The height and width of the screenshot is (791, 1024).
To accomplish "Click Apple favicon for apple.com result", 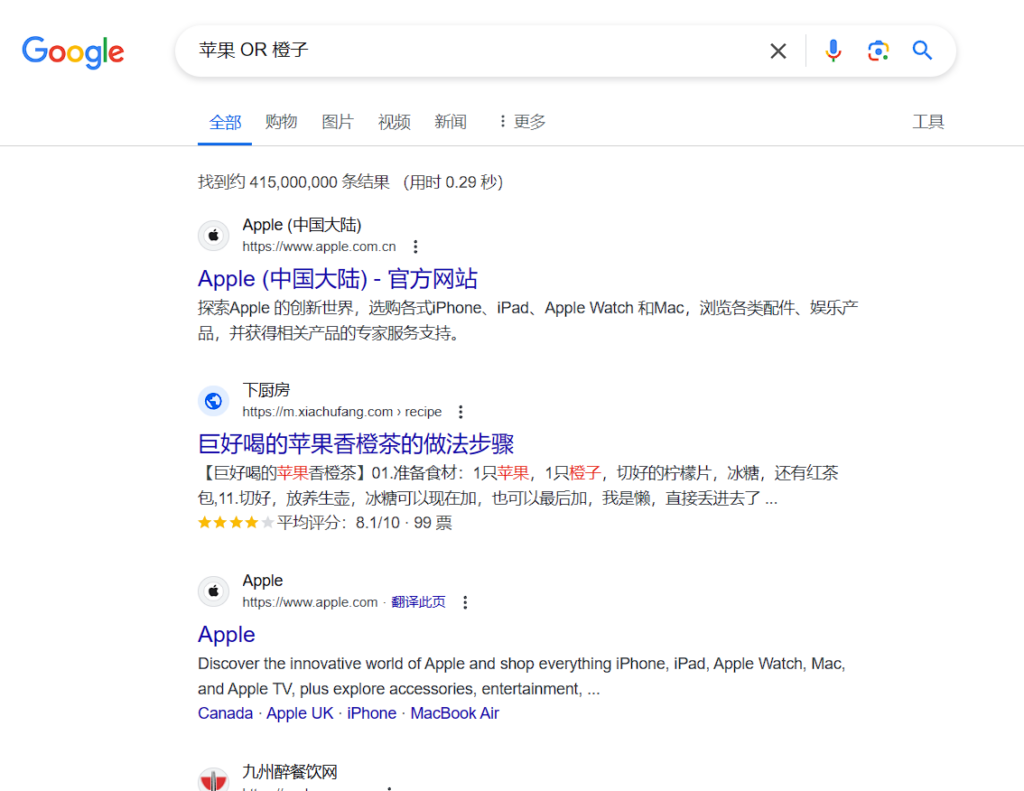I will tap(214, 591).
